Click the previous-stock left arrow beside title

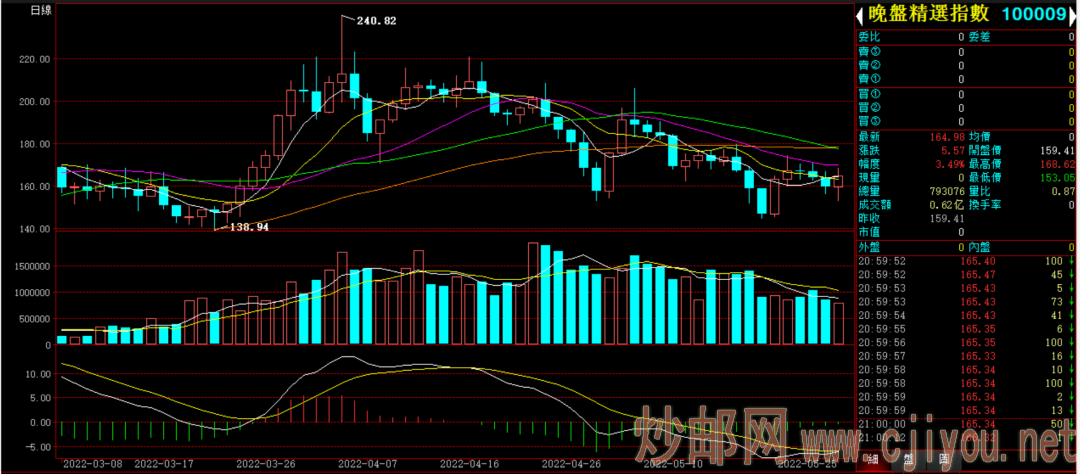click(861, 14)
